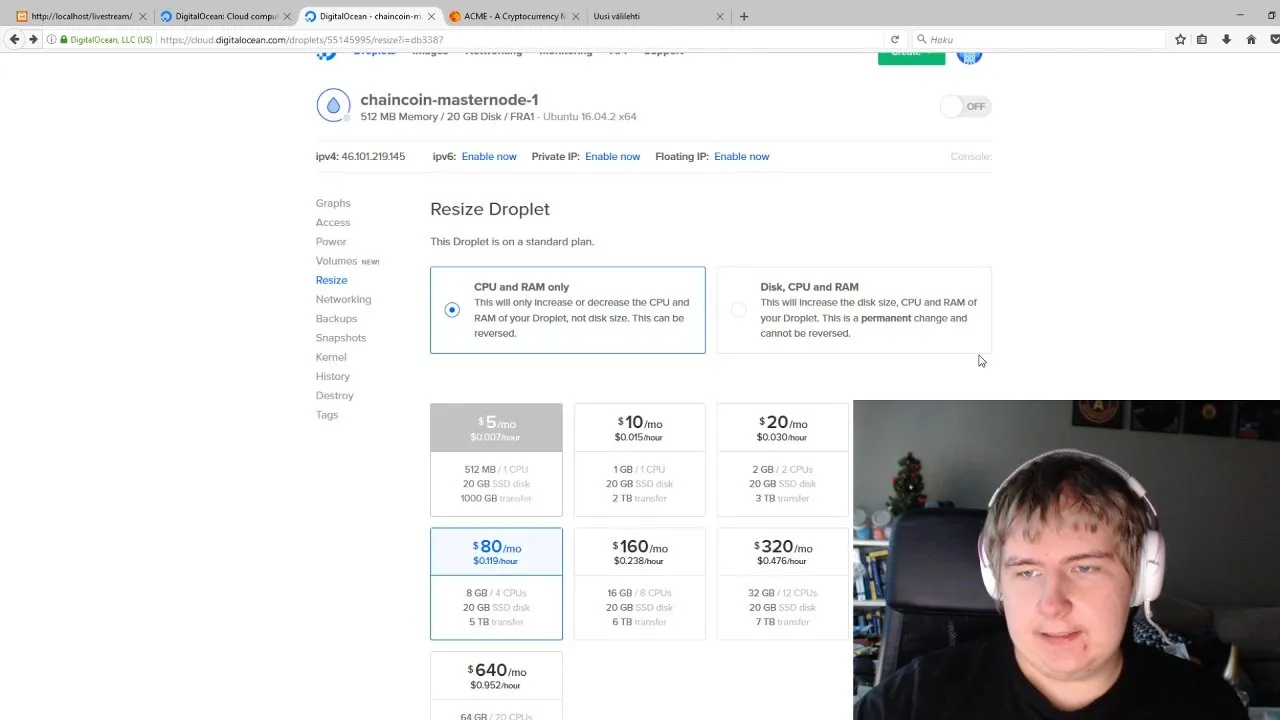The width and height of the screenshot is (1280, 720).
Task: Open Power in the droplet sidebar
Action: point(331,241)
